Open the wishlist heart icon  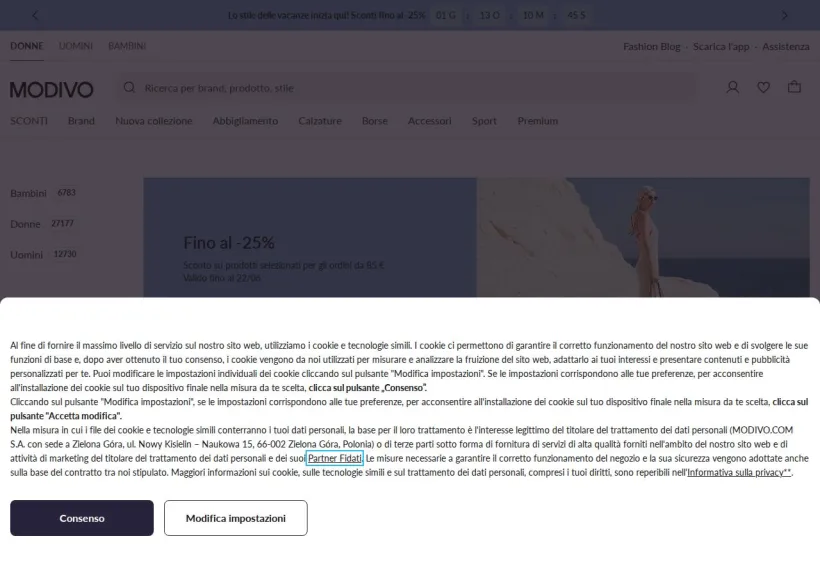pyautogui.click(x=764, y=87)
